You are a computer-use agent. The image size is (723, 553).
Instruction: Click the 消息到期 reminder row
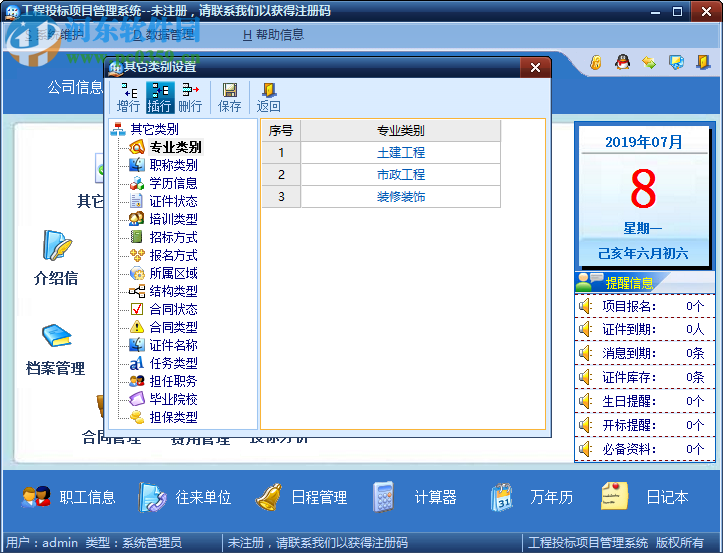click(x=645, y=353)
